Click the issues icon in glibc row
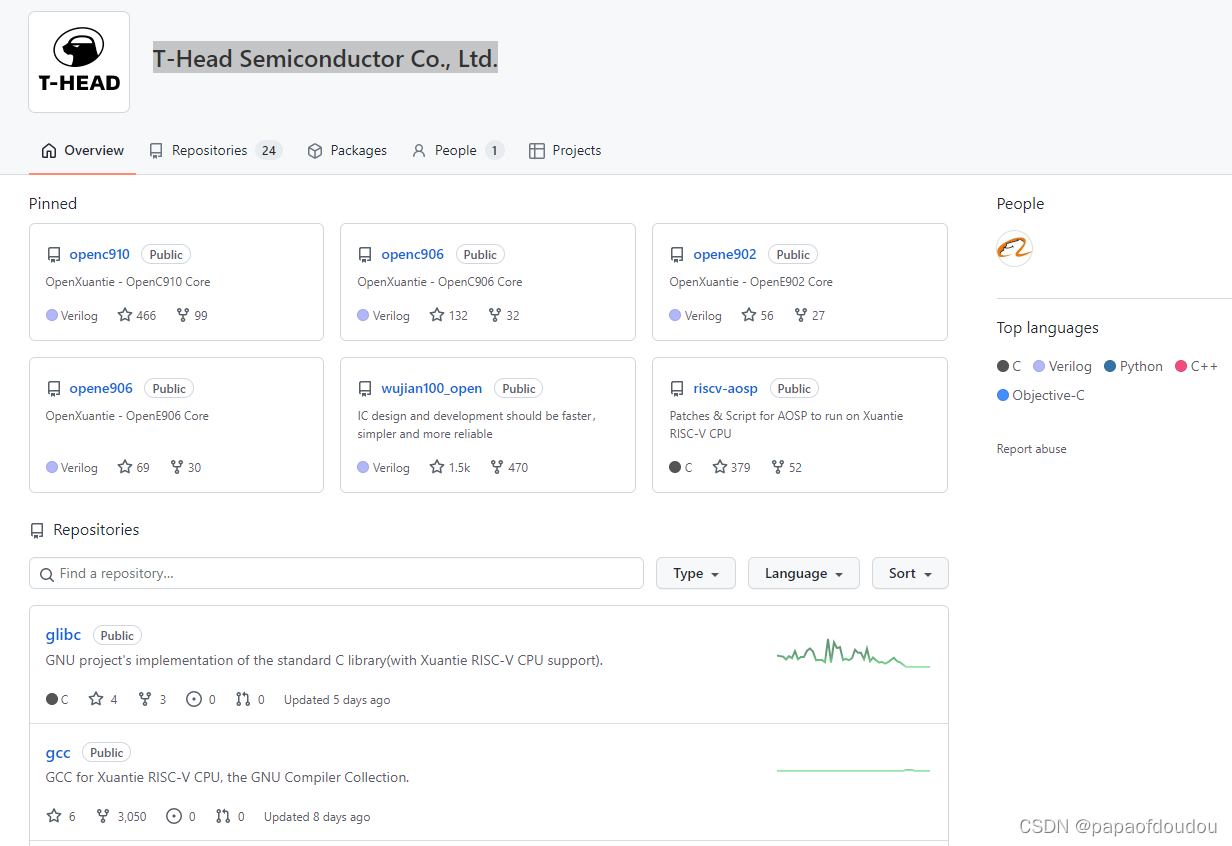1232x846 pixels. click(x=194, y=699)
